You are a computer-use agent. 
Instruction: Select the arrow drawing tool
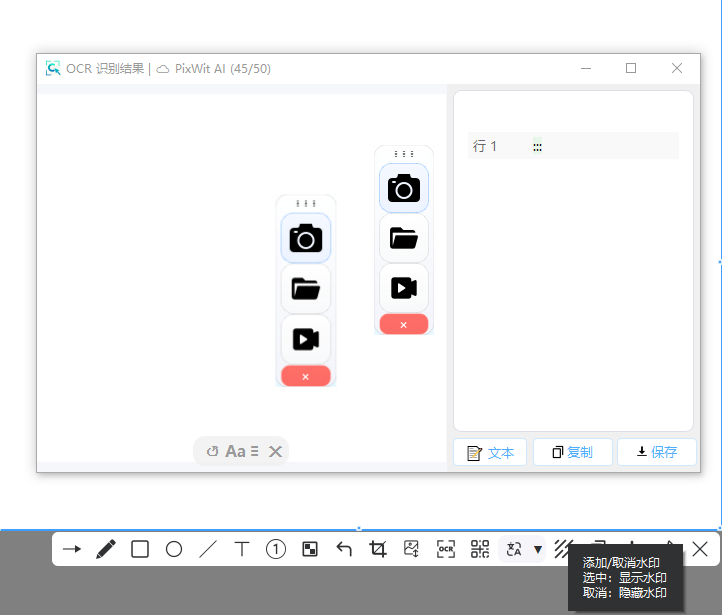72,549
